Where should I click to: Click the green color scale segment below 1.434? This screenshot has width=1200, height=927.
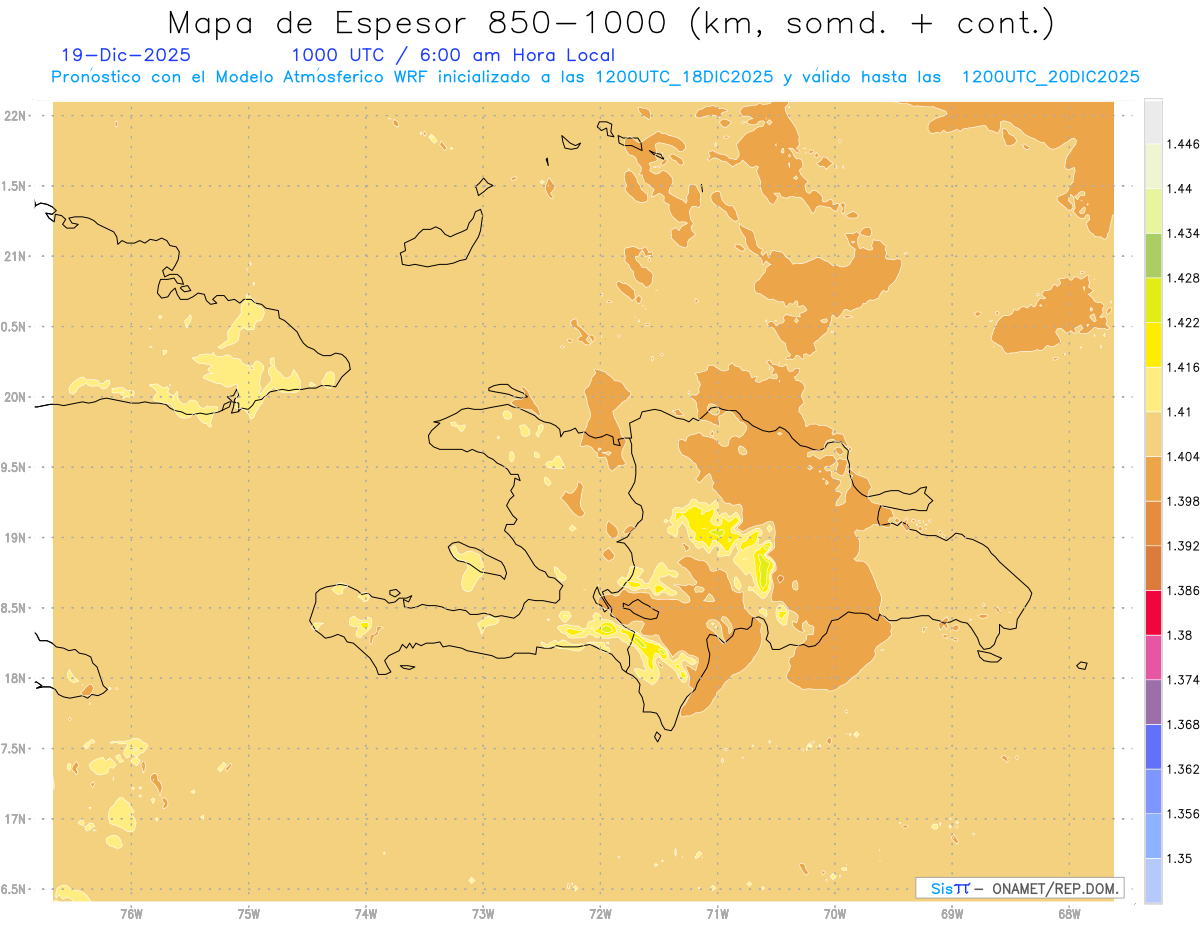[x=1153, y=255]
